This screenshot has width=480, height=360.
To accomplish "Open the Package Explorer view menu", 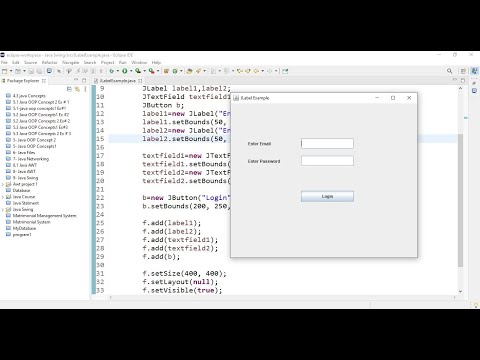I will pos(85,89).
